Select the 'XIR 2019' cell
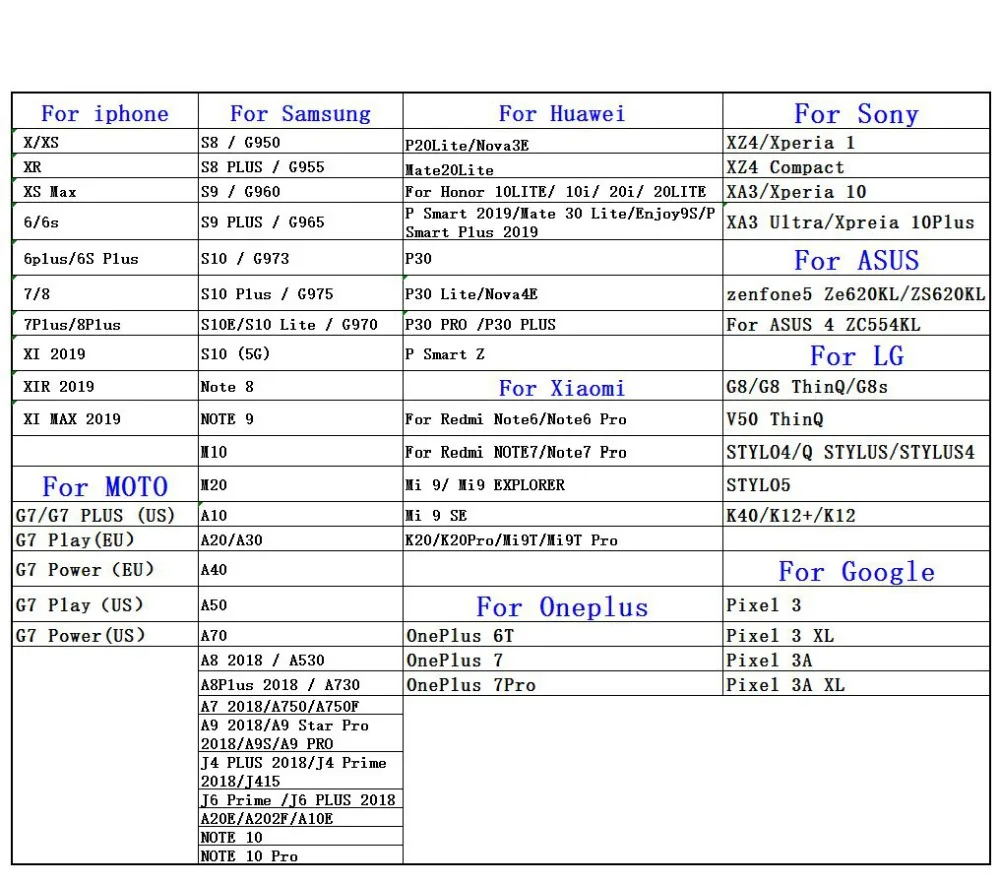Screen dimensions: 1000x883 pyautogui.click(x=105, y=386)
